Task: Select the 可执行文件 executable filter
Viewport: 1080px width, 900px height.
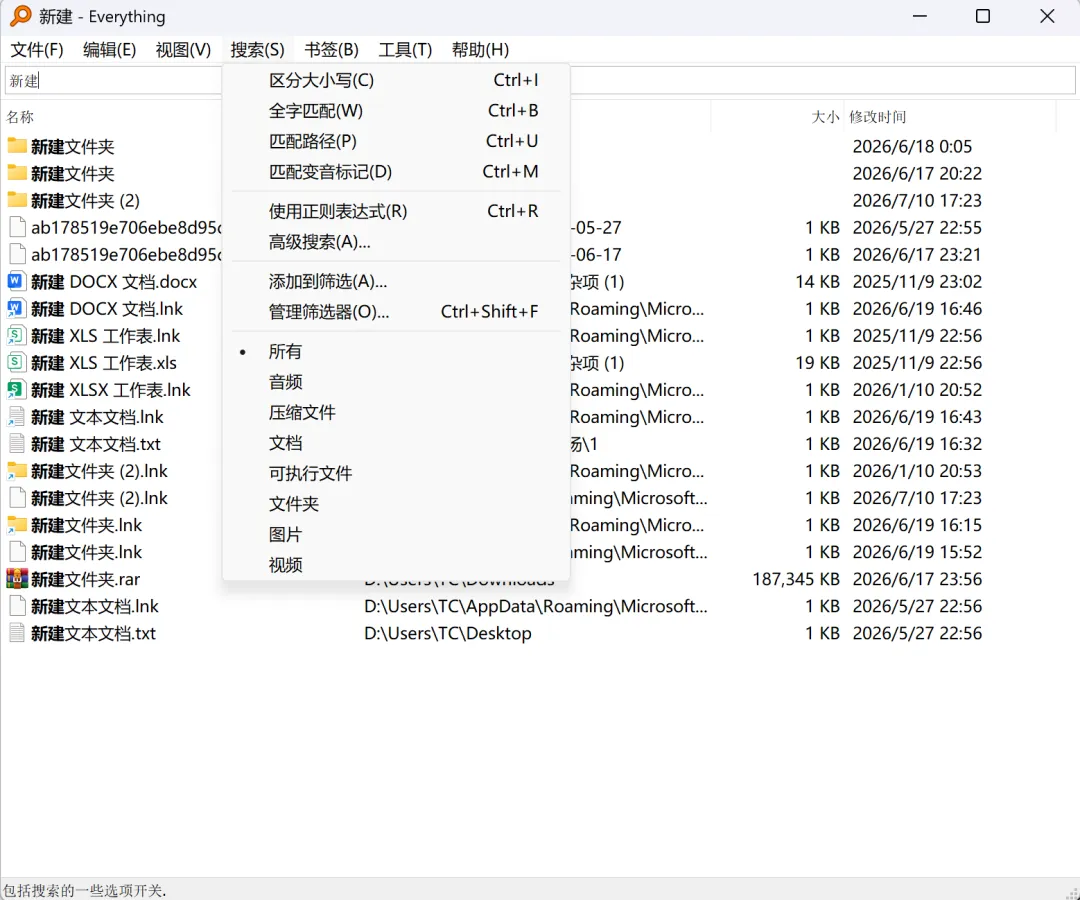Action: tap(396, 473)
